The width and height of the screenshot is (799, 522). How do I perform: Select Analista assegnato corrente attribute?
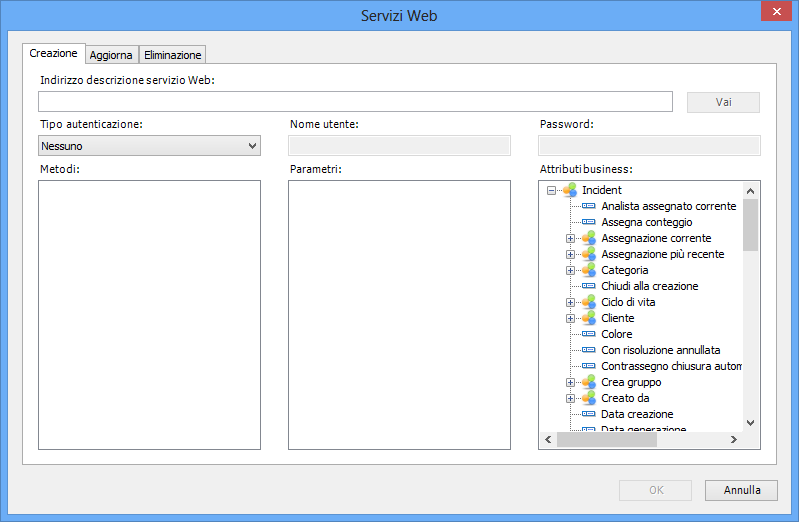[x=668, y=206]
